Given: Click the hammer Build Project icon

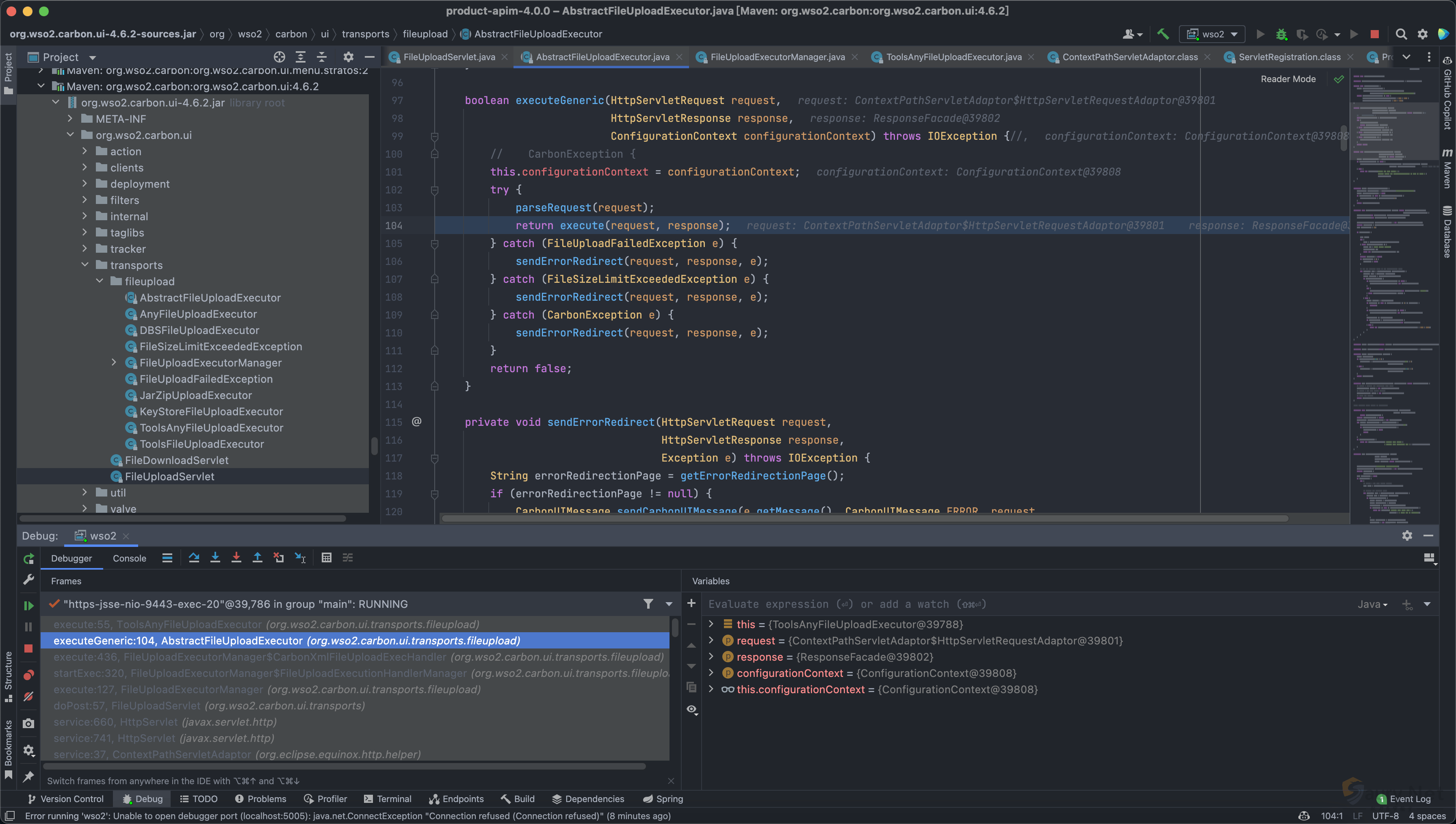Looking at the screenshot, I should pyautogui.click(x=1163, y=34).
